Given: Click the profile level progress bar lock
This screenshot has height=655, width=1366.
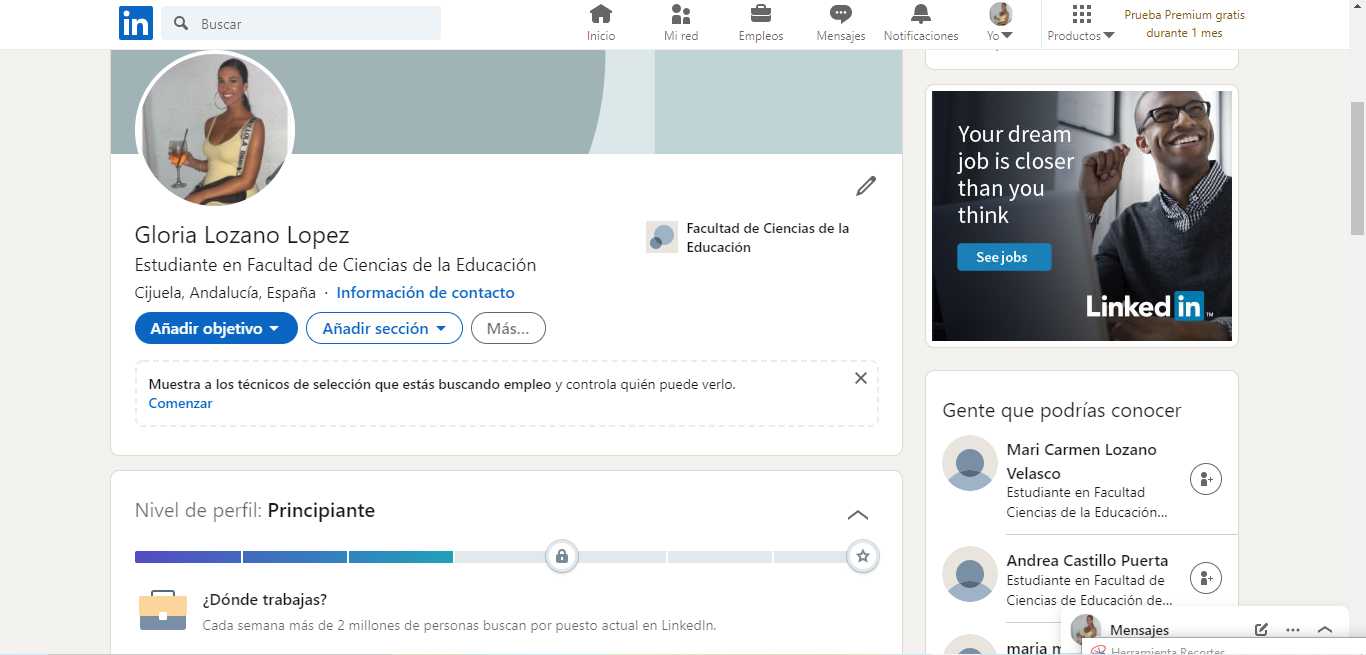Looking at the screenshot, I should coord(562,556).
